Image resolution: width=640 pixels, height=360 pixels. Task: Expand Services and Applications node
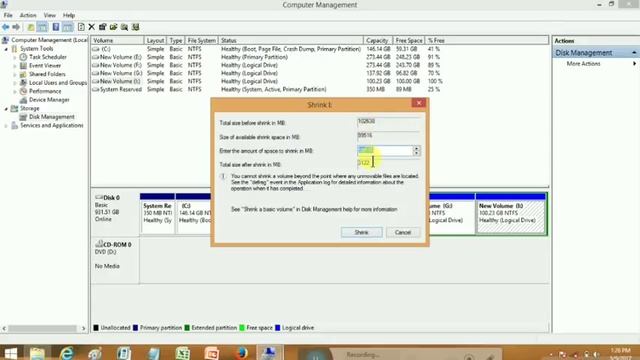(6, 126)
